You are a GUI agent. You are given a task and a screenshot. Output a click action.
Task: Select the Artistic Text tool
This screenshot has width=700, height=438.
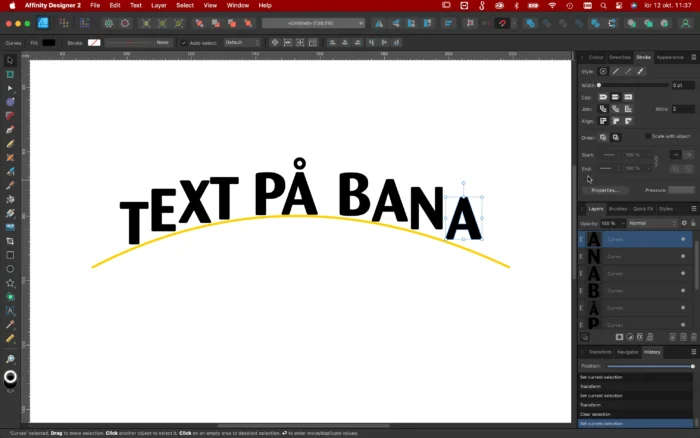click(x=10, y=311)
